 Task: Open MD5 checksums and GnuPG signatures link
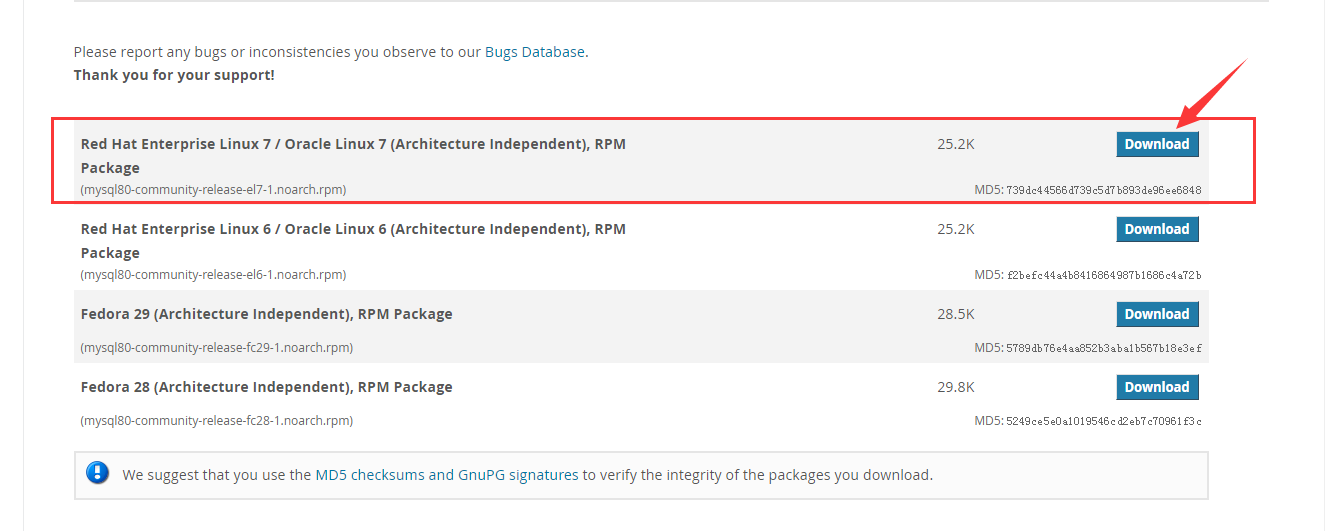click(447, 475)
